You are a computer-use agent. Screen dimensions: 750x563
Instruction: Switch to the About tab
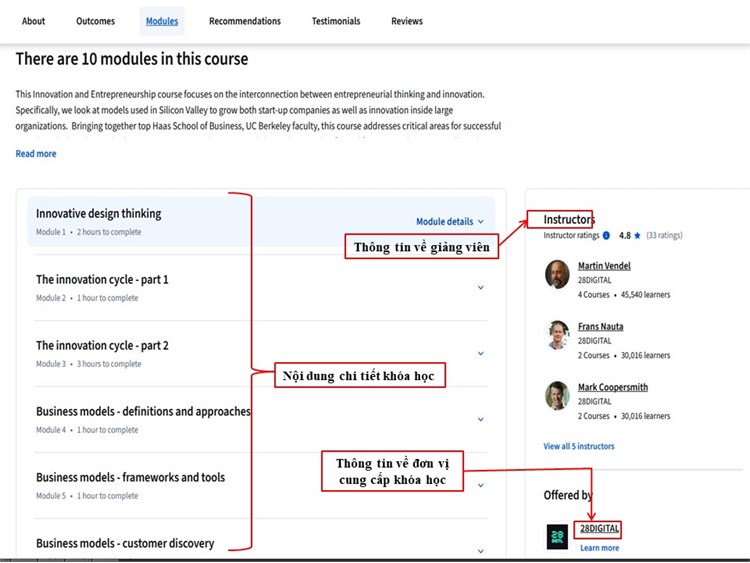click(x=33, y=21)
